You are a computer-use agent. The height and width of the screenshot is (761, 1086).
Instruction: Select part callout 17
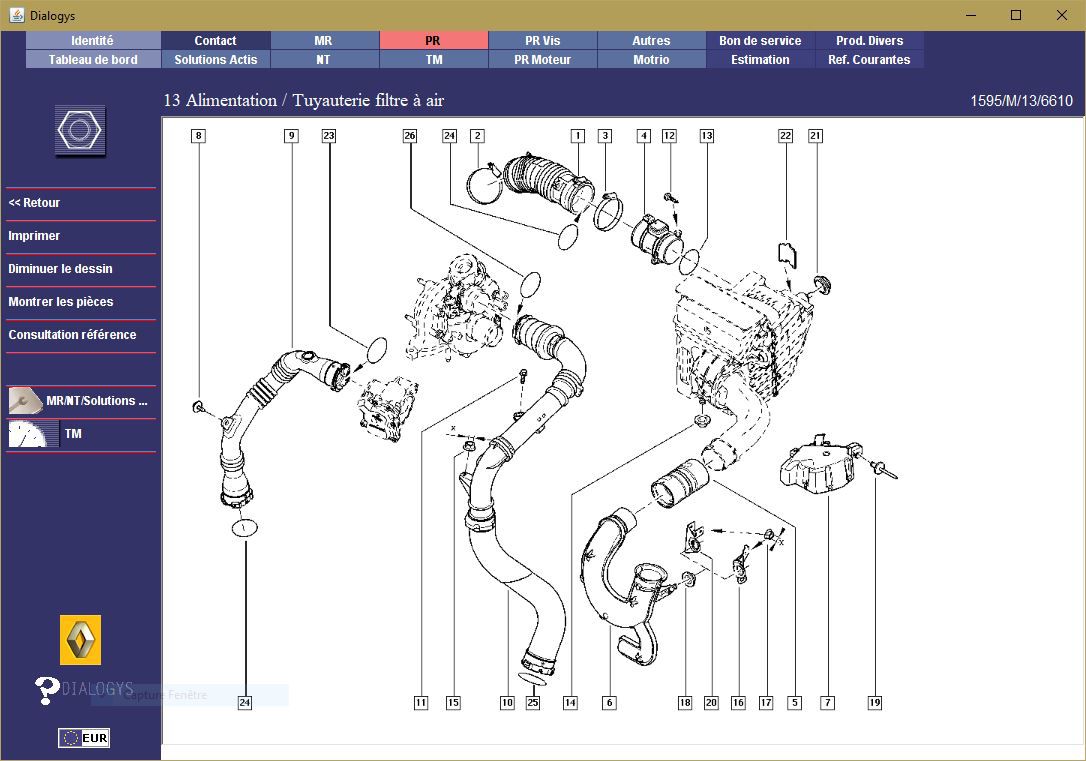pyautogui.click(x=766, y=703)
